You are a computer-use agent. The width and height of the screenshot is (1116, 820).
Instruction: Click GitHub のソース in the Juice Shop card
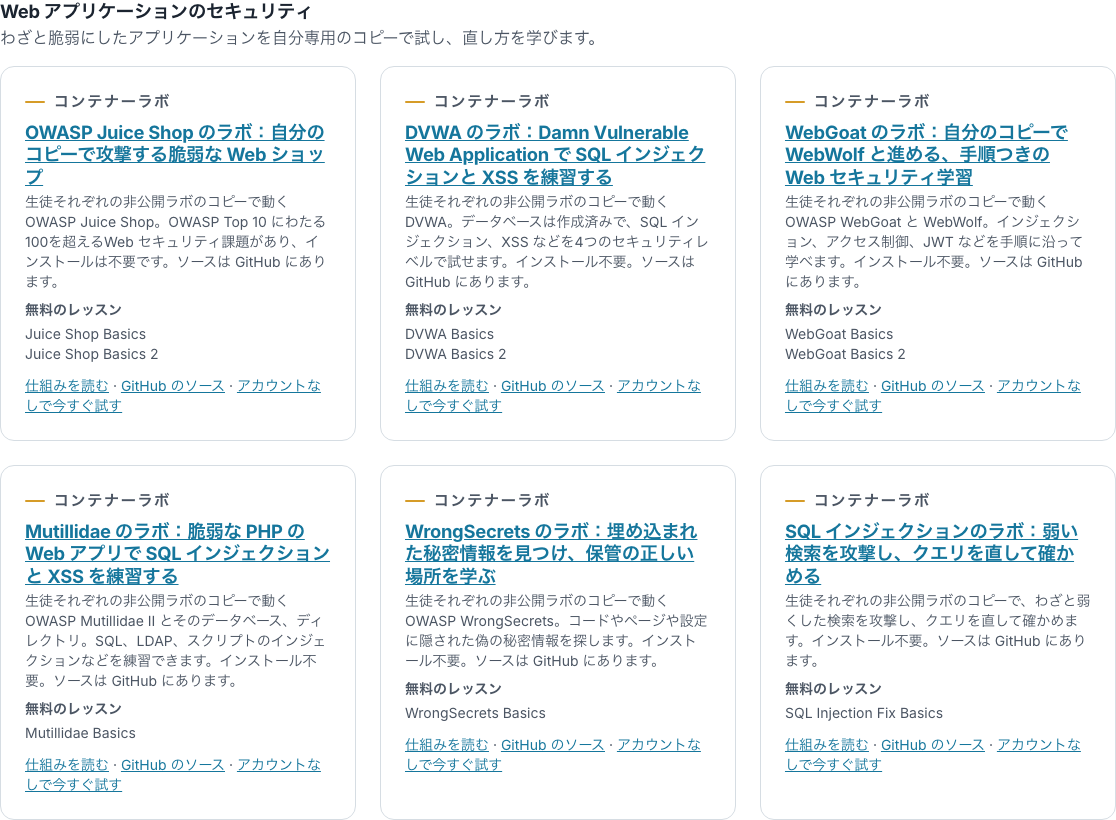(x=172, y=386)
